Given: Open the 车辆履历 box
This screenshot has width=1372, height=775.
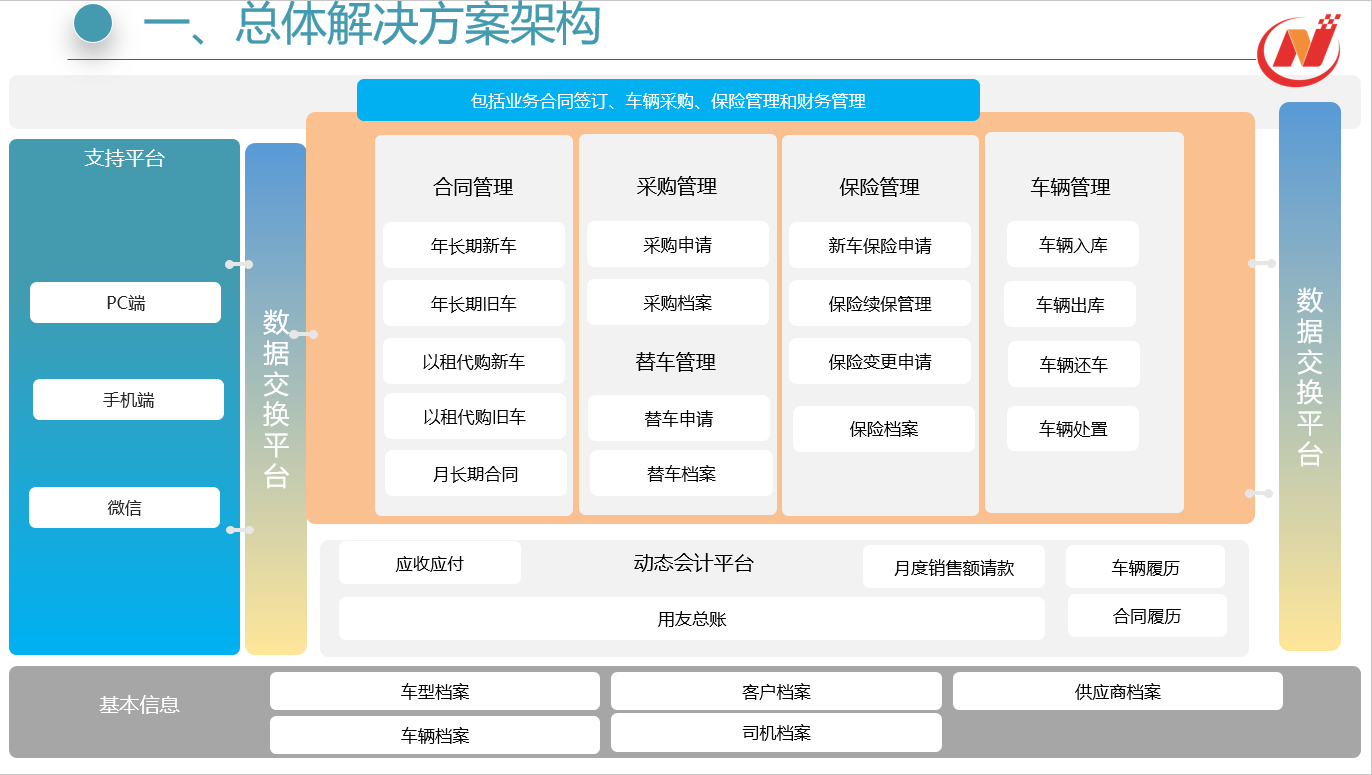Looking at the screenshot, I should tap(1145, 567).
